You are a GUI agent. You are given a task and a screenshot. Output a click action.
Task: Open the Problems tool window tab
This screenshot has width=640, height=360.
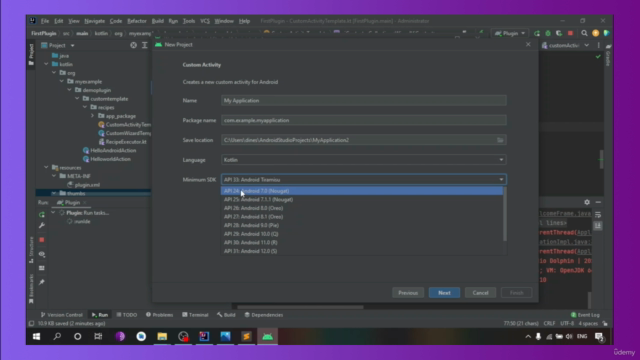160,315
